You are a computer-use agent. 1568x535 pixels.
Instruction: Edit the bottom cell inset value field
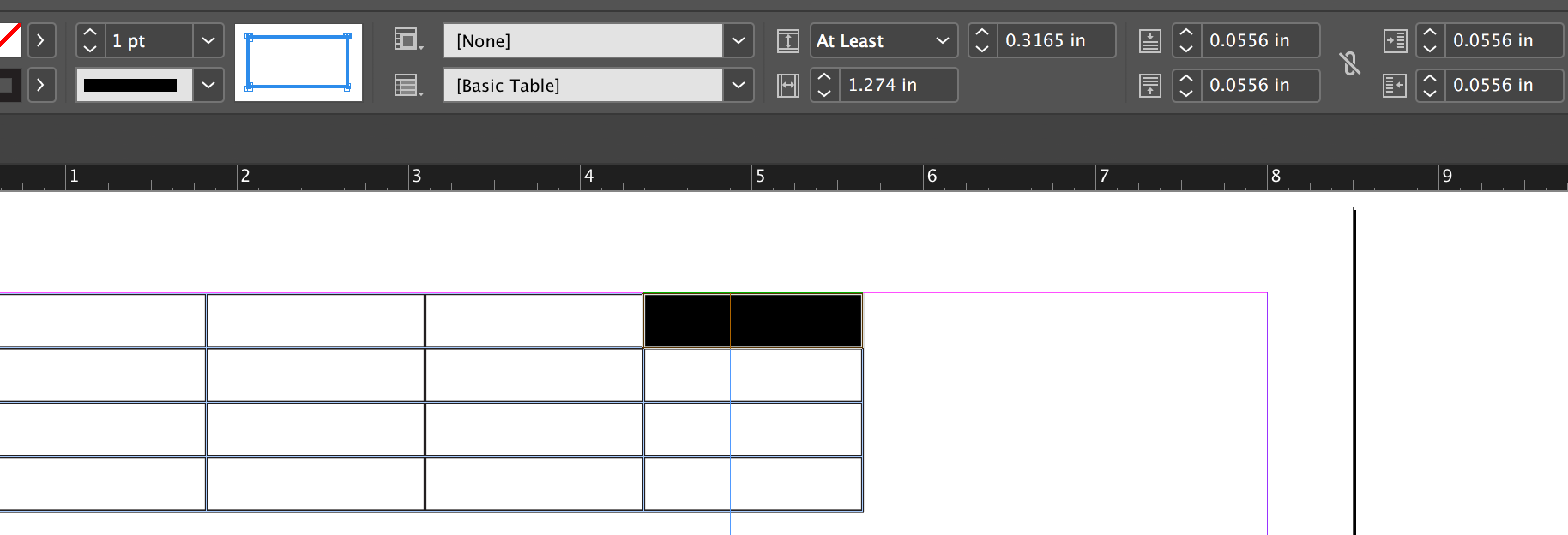coord(1260,85)
